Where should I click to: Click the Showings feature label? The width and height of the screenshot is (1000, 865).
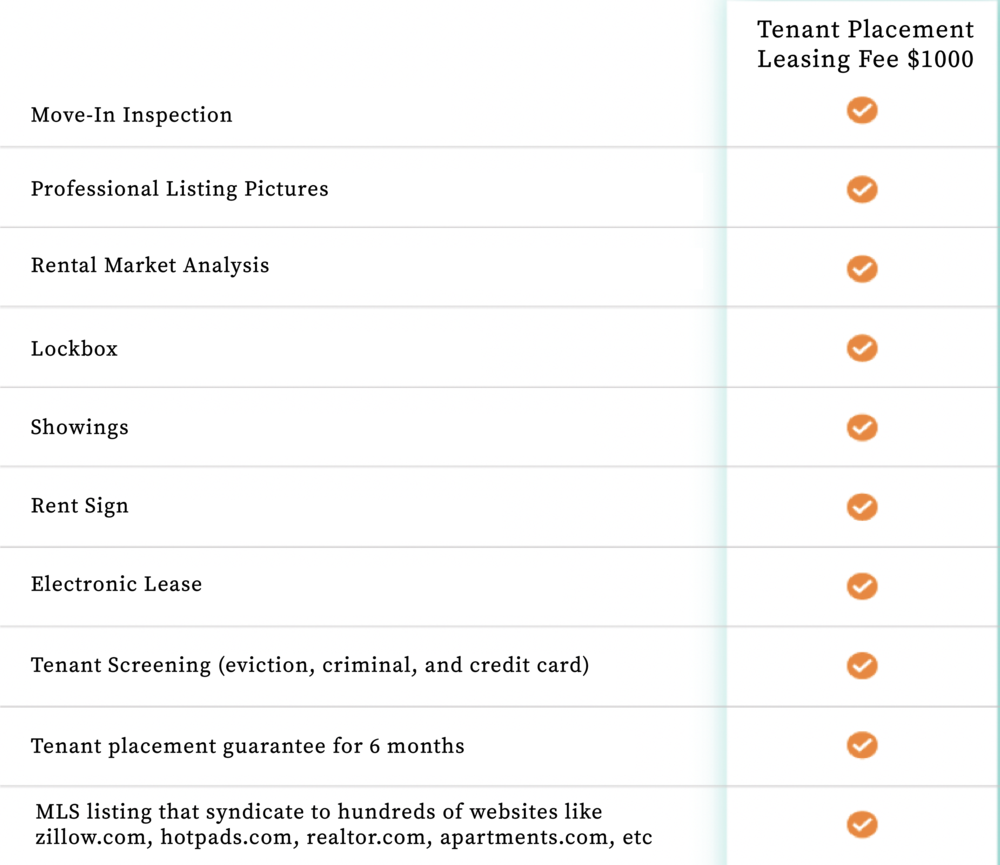(80, 427)
